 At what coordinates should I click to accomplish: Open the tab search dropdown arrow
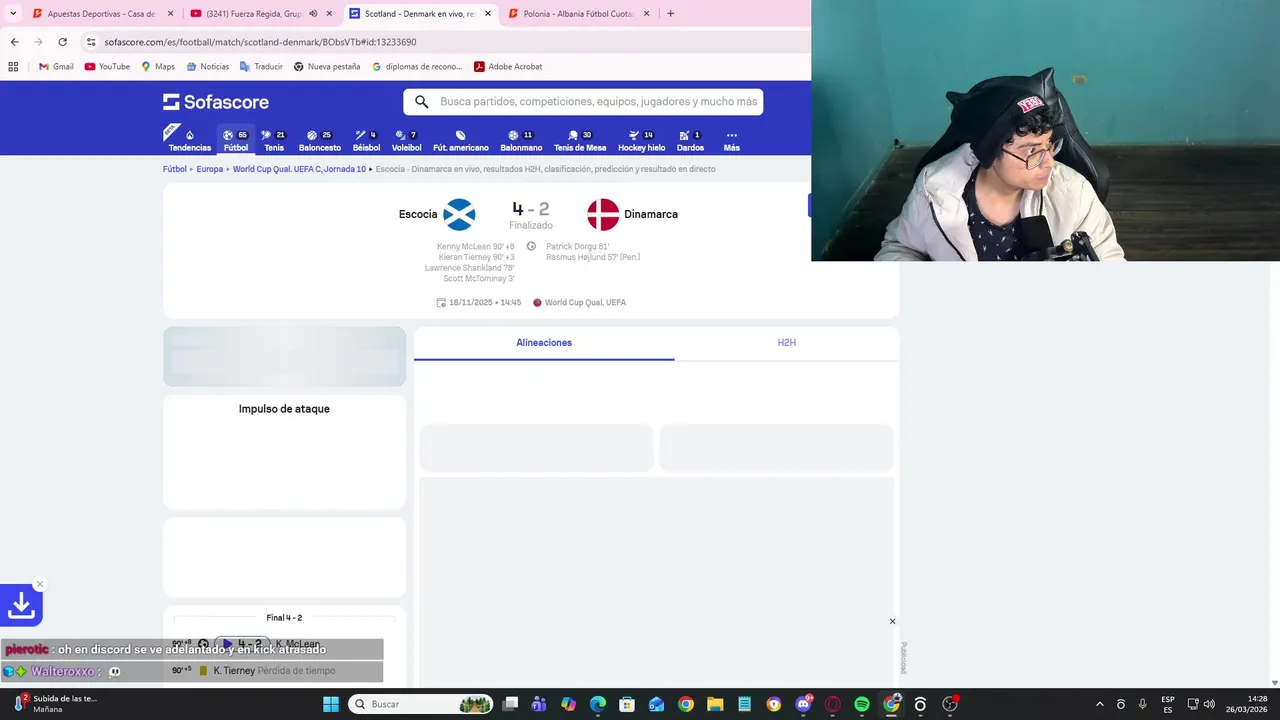click(x=13, y=14)
